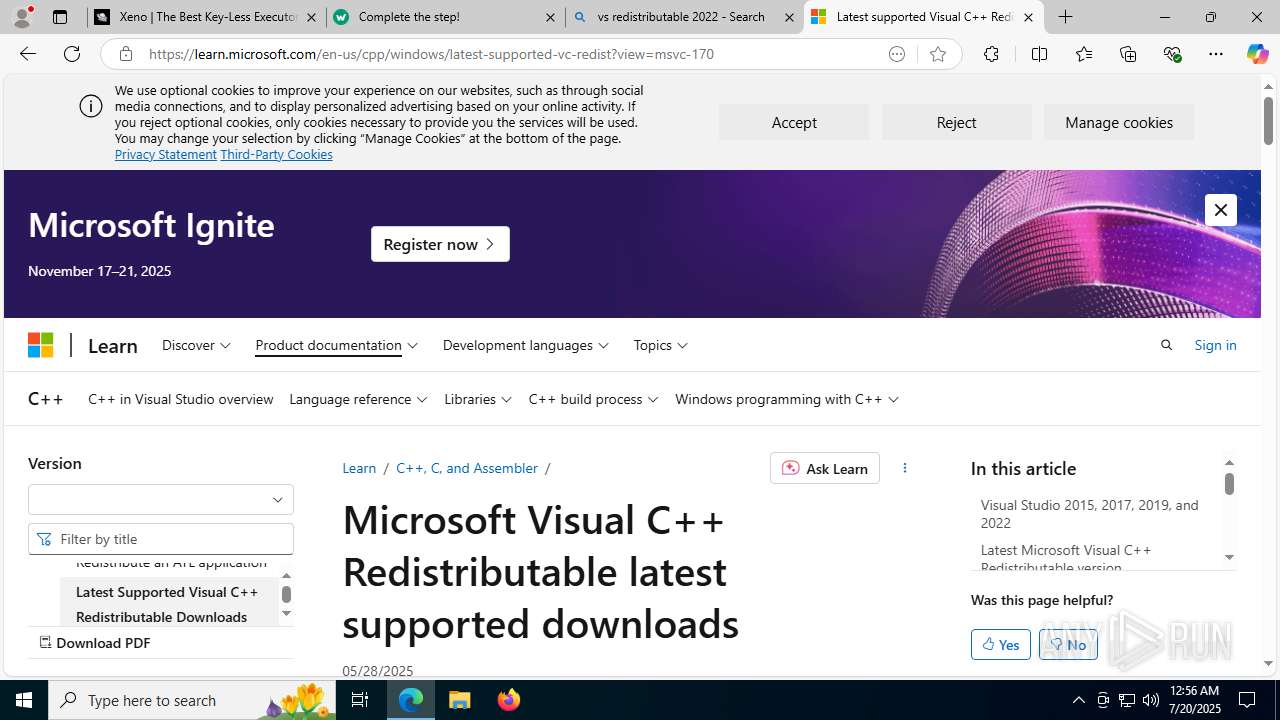1280x720 pixels.
Task: Click the browser Back arrow
Action: [x=27, y=54]
